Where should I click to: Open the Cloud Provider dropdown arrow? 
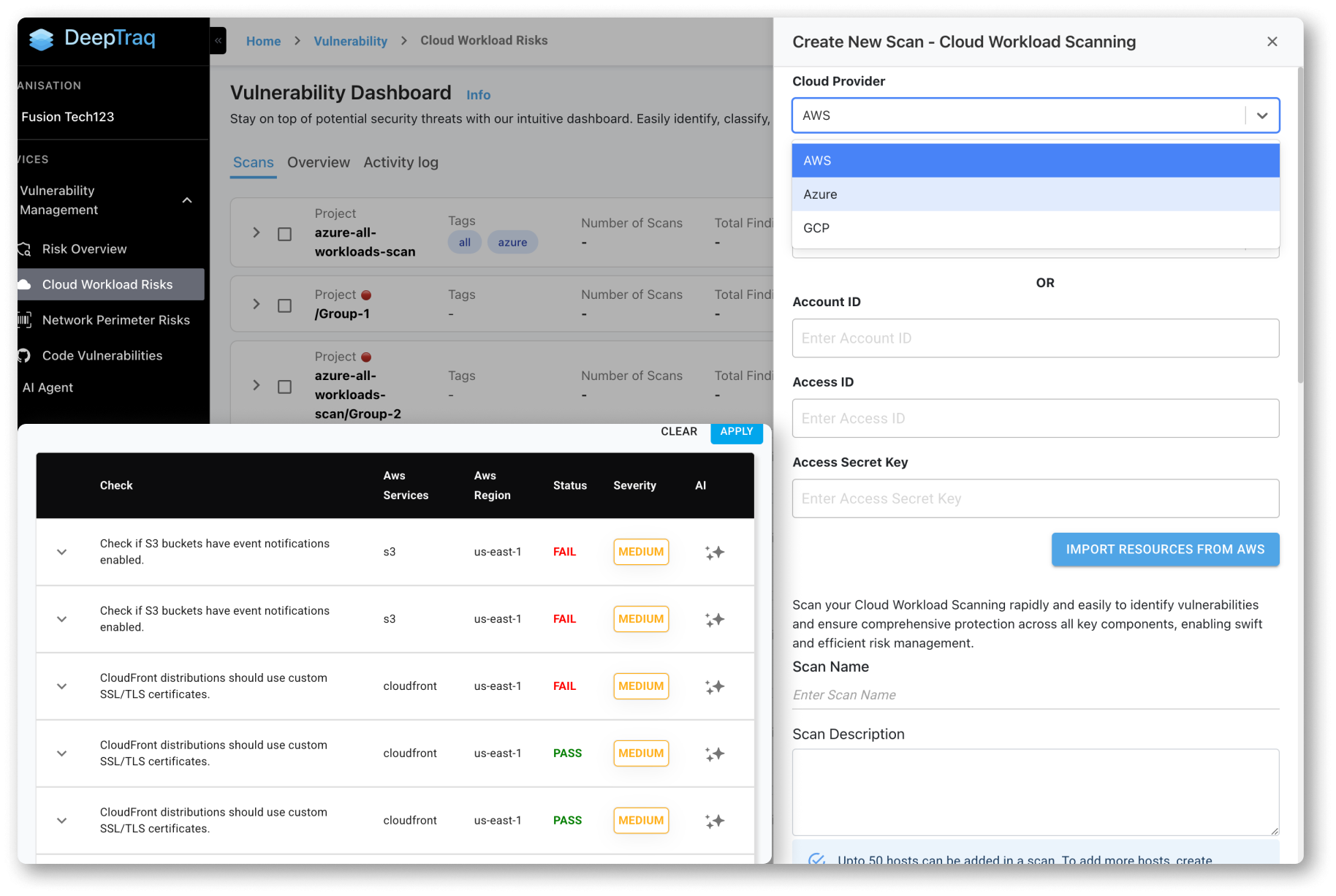point(1262,115)
